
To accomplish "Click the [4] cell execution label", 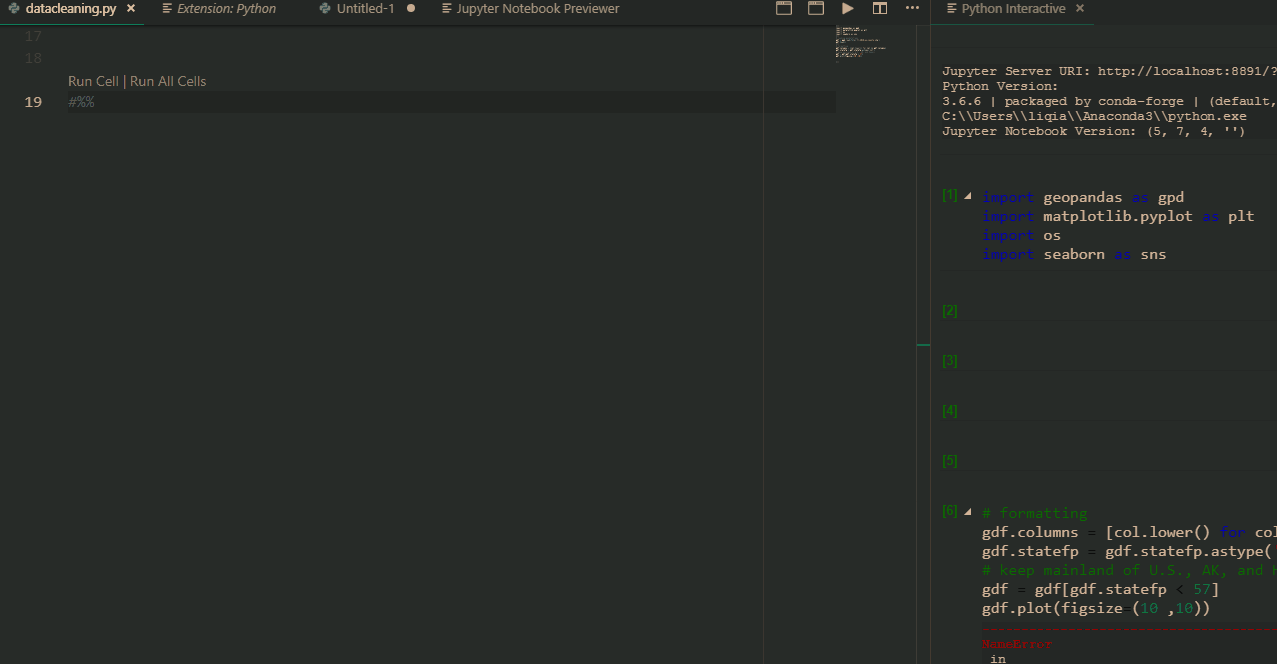I will [x=950, y=410].
